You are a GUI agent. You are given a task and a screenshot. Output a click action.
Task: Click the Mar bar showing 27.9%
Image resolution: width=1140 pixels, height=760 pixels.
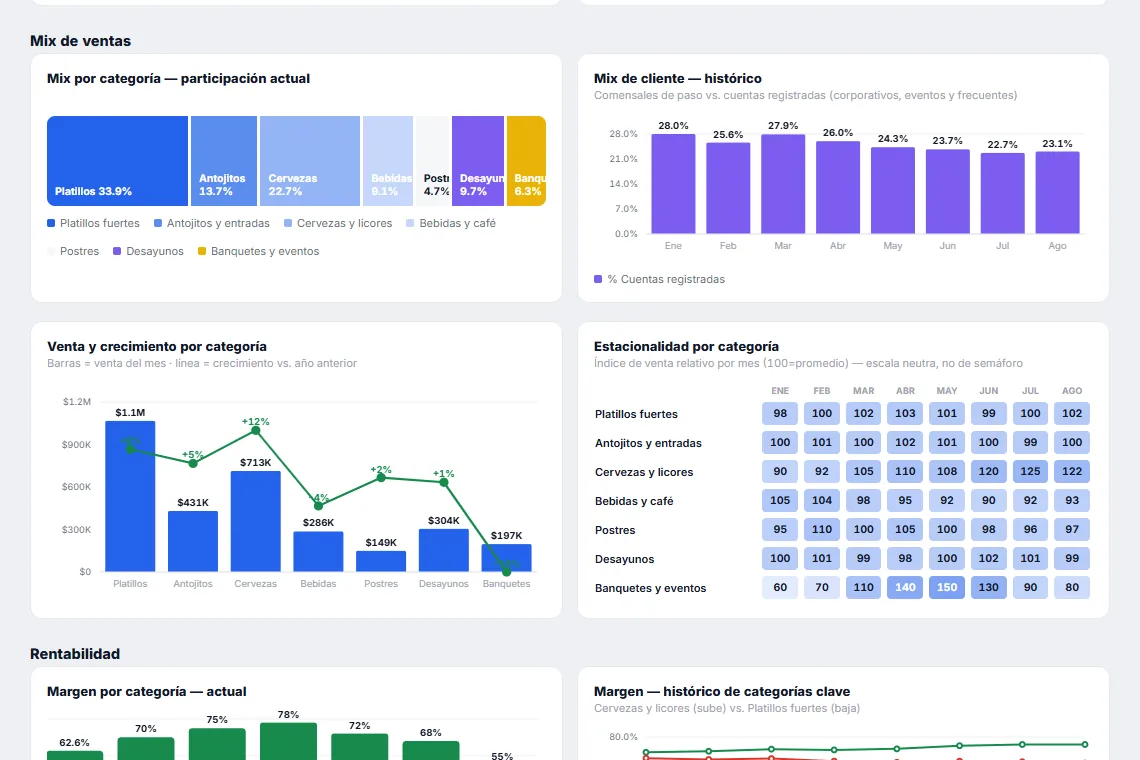(x=783, y=184)
